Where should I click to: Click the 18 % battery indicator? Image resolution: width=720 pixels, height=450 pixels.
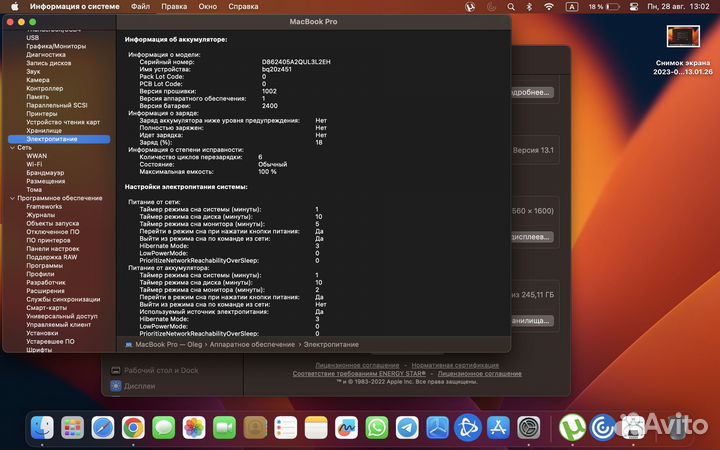coord(604,7)
